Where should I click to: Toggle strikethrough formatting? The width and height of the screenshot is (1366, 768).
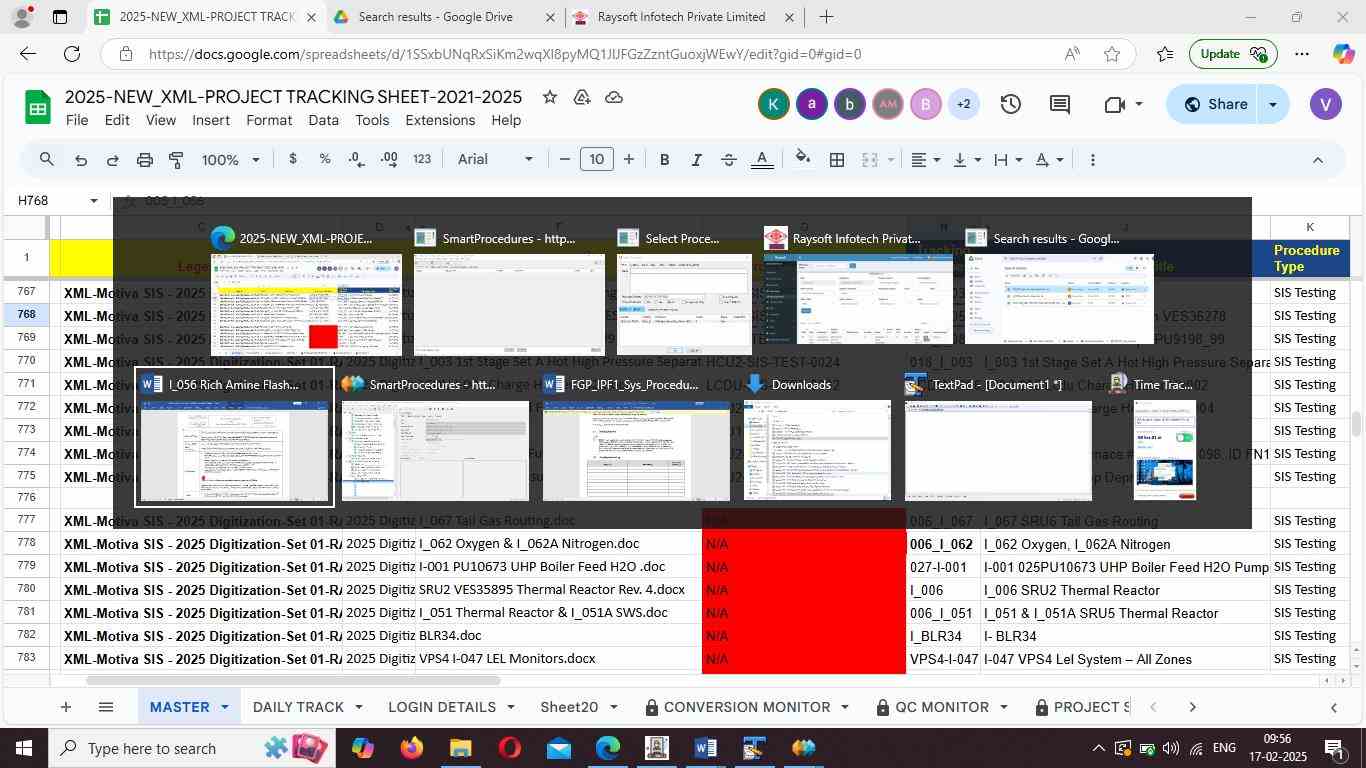click(x=729, y=160)
